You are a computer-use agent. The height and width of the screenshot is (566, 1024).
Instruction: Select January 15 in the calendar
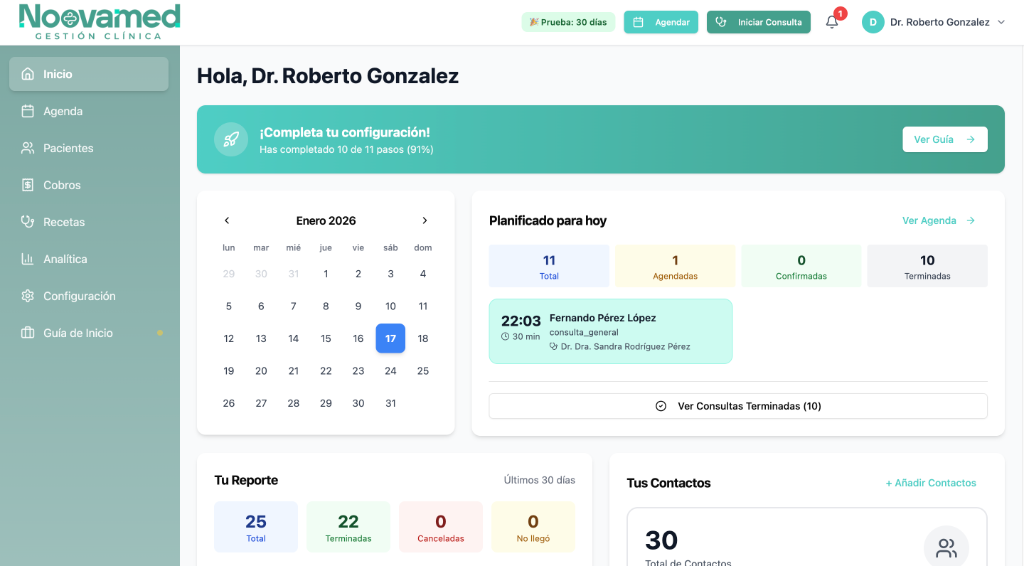tap(326, 338)
